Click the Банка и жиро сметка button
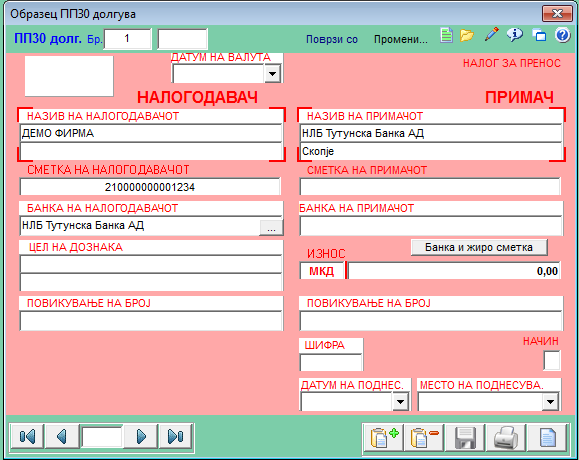The height and width of the screenshot is (460, 579). click(x=479, y=247)
